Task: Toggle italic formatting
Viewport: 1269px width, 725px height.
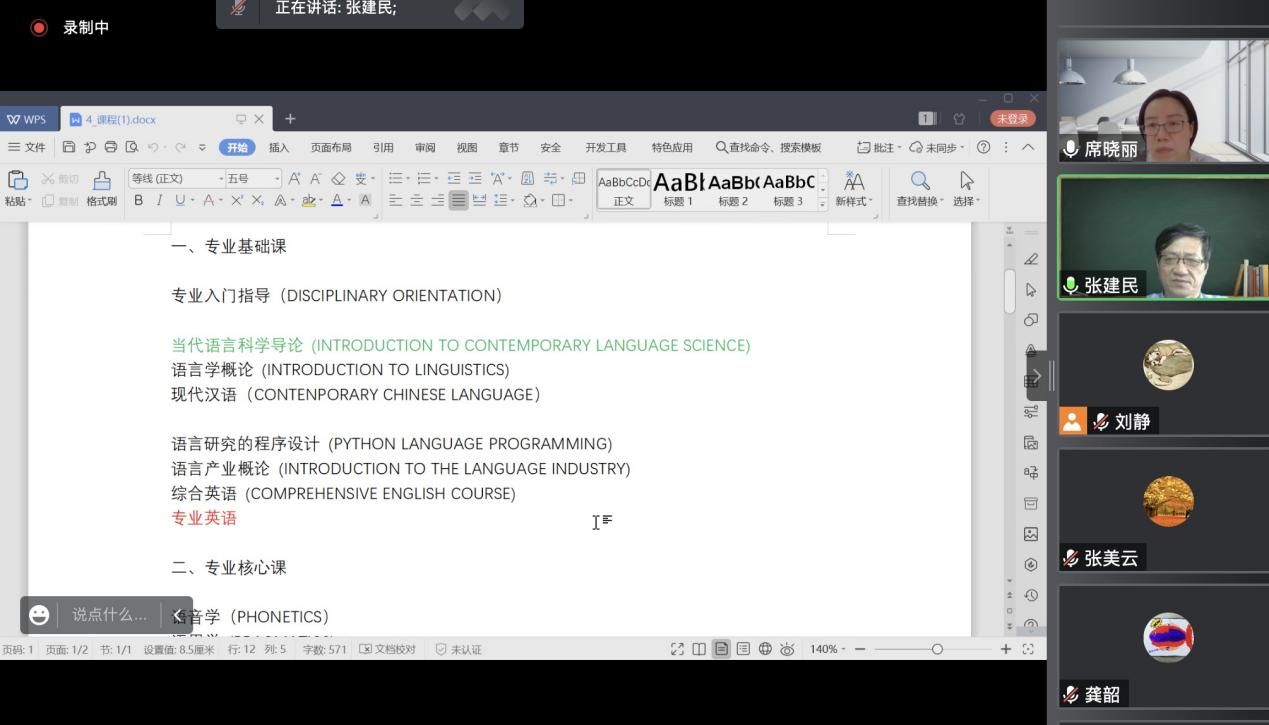Action: [159, 200]
